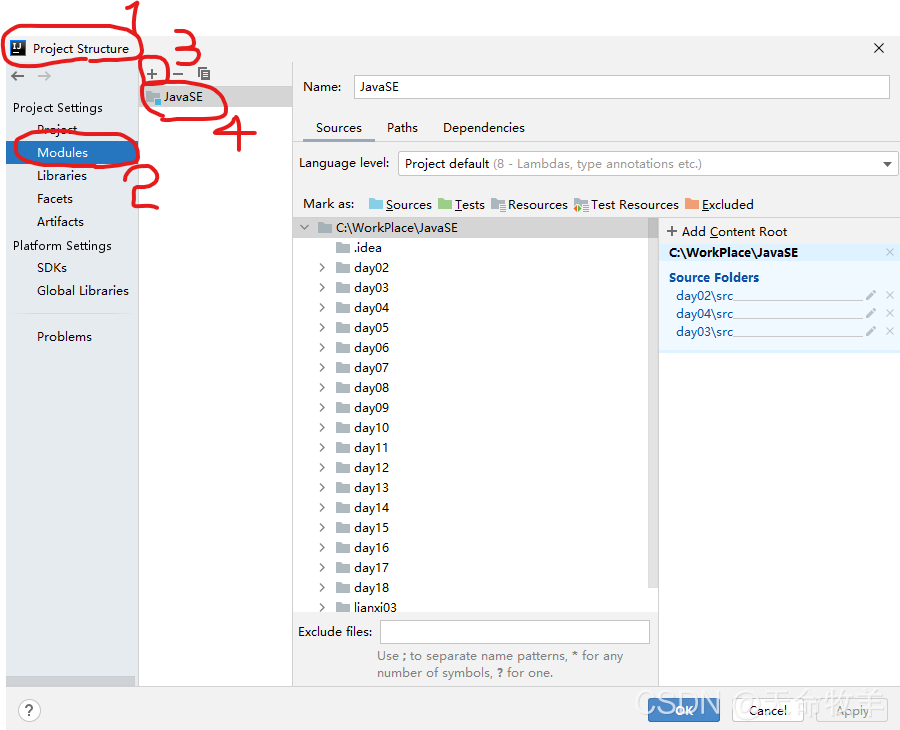Expand the day08 folder
900x730 pixels.
click(x=322, y=387)
